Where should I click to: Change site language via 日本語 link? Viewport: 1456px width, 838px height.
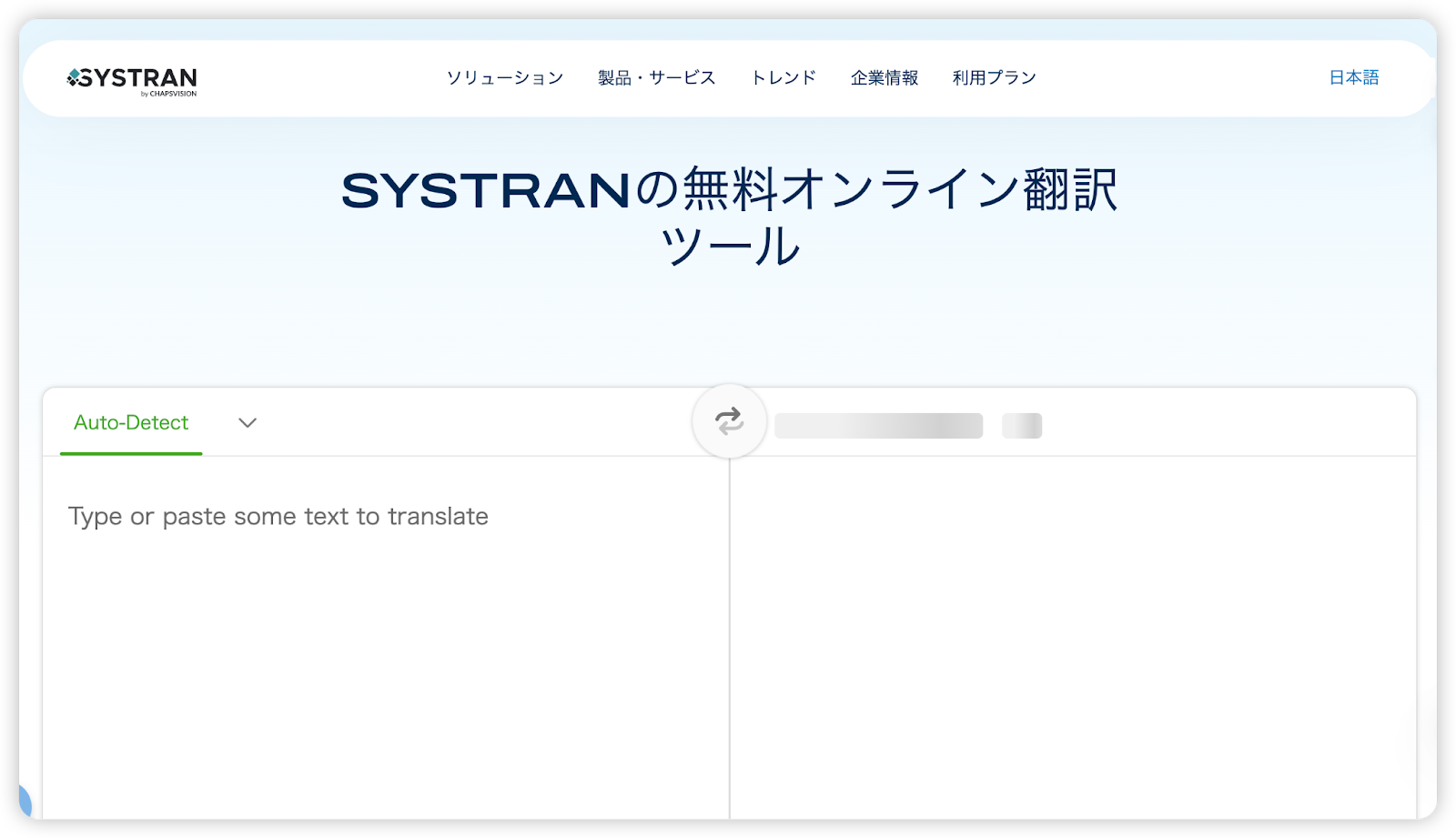[1354, 78]
